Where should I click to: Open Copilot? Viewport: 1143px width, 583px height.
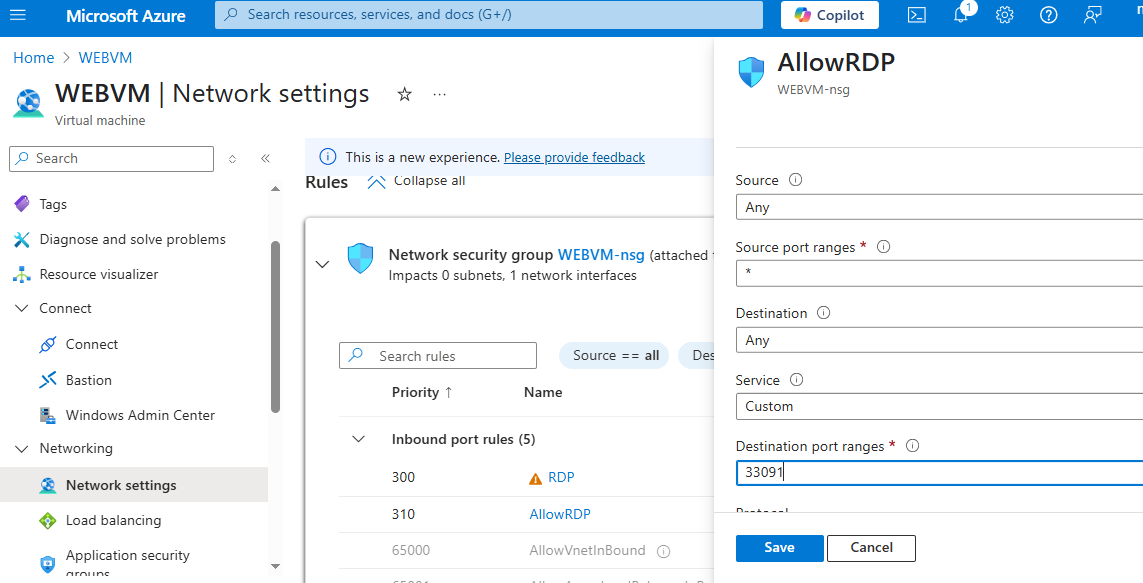[x=830, y=15]
